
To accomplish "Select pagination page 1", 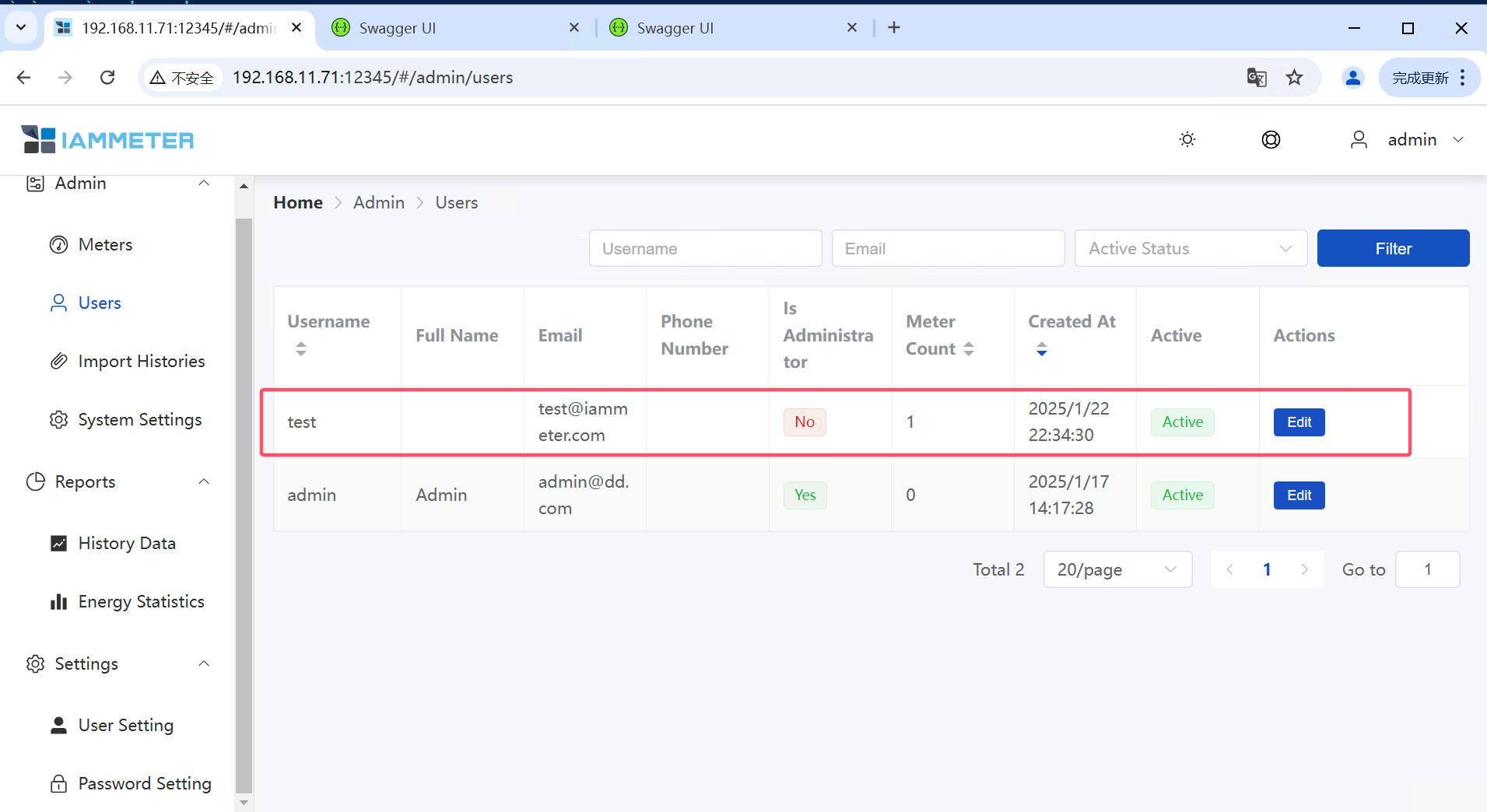I will point(1267,570).
